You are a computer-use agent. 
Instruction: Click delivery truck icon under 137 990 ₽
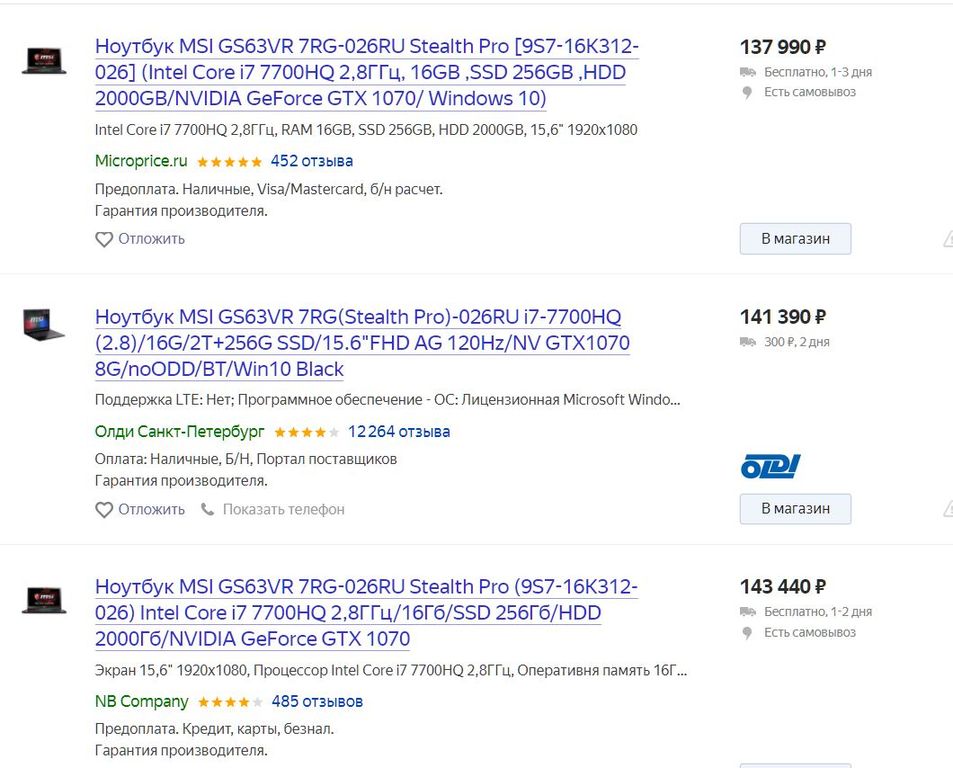click(747, 73)
